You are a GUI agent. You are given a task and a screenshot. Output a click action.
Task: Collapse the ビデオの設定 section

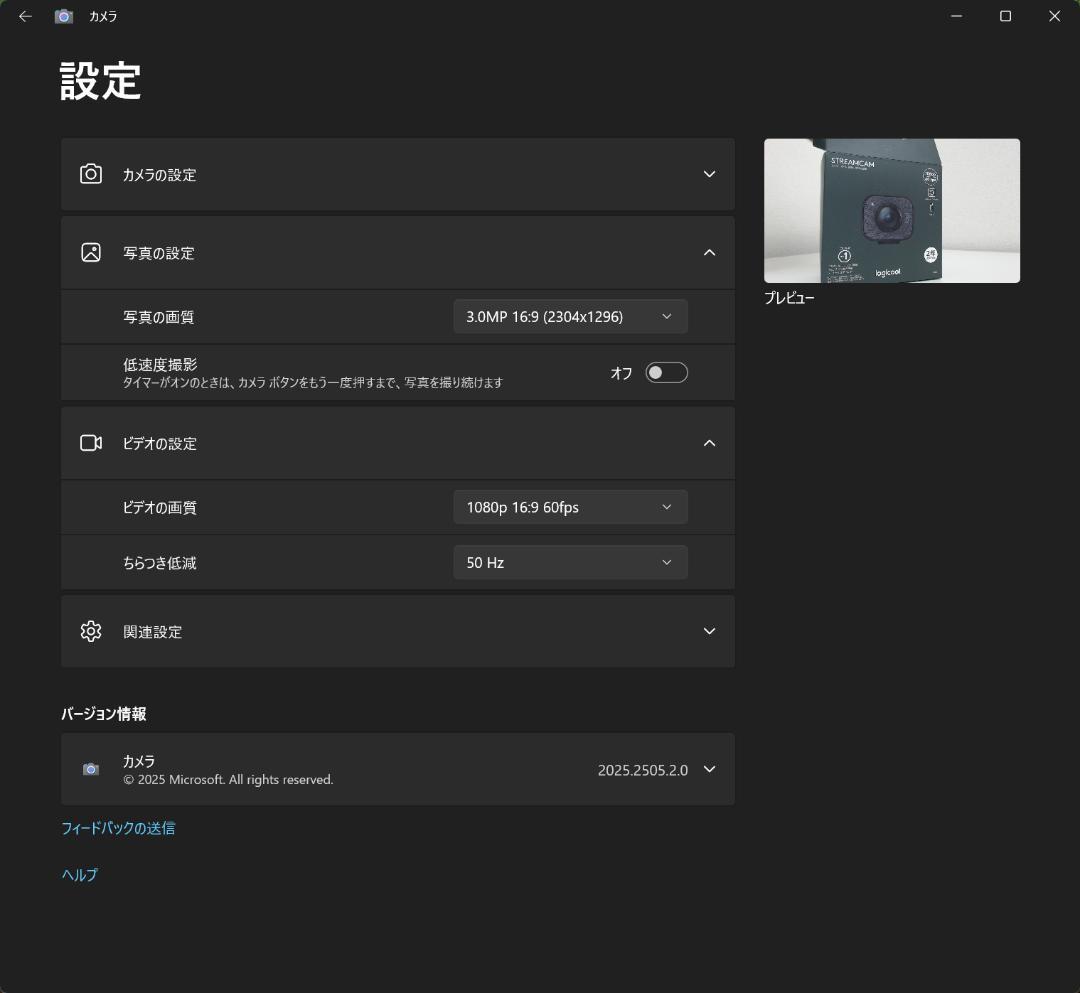point(709,443)
